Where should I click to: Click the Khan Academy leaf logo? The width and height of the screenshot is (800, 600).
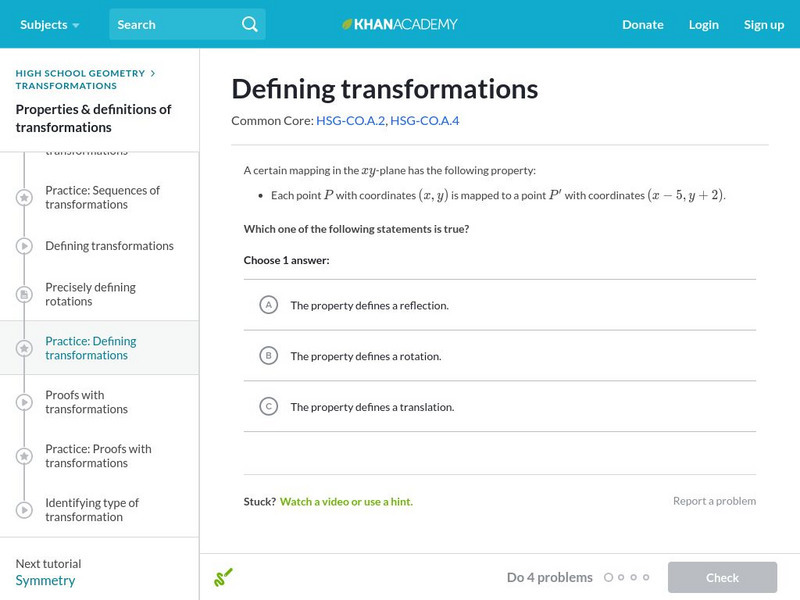[348, 23]
